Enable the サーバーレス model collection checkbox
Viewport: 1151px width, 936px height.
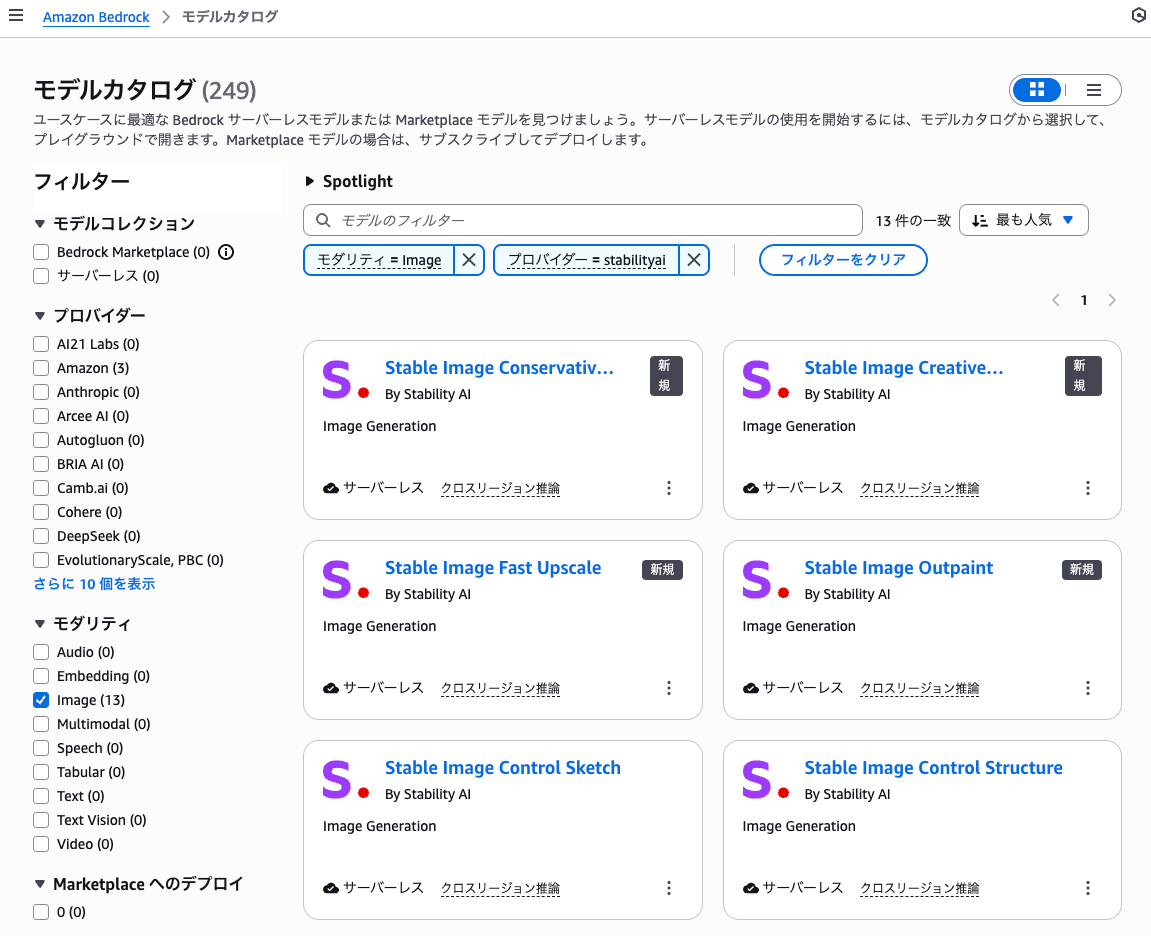point(40,275)
